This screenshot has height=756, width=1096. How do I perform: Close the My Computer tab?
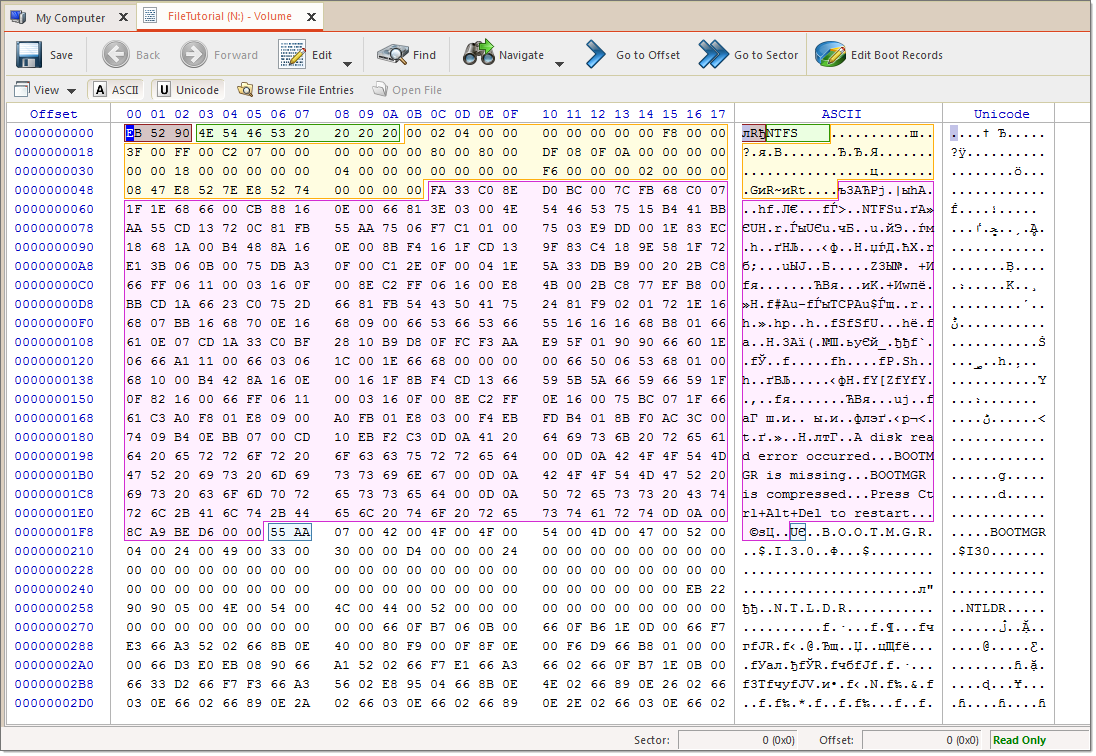tap(122, 17)
